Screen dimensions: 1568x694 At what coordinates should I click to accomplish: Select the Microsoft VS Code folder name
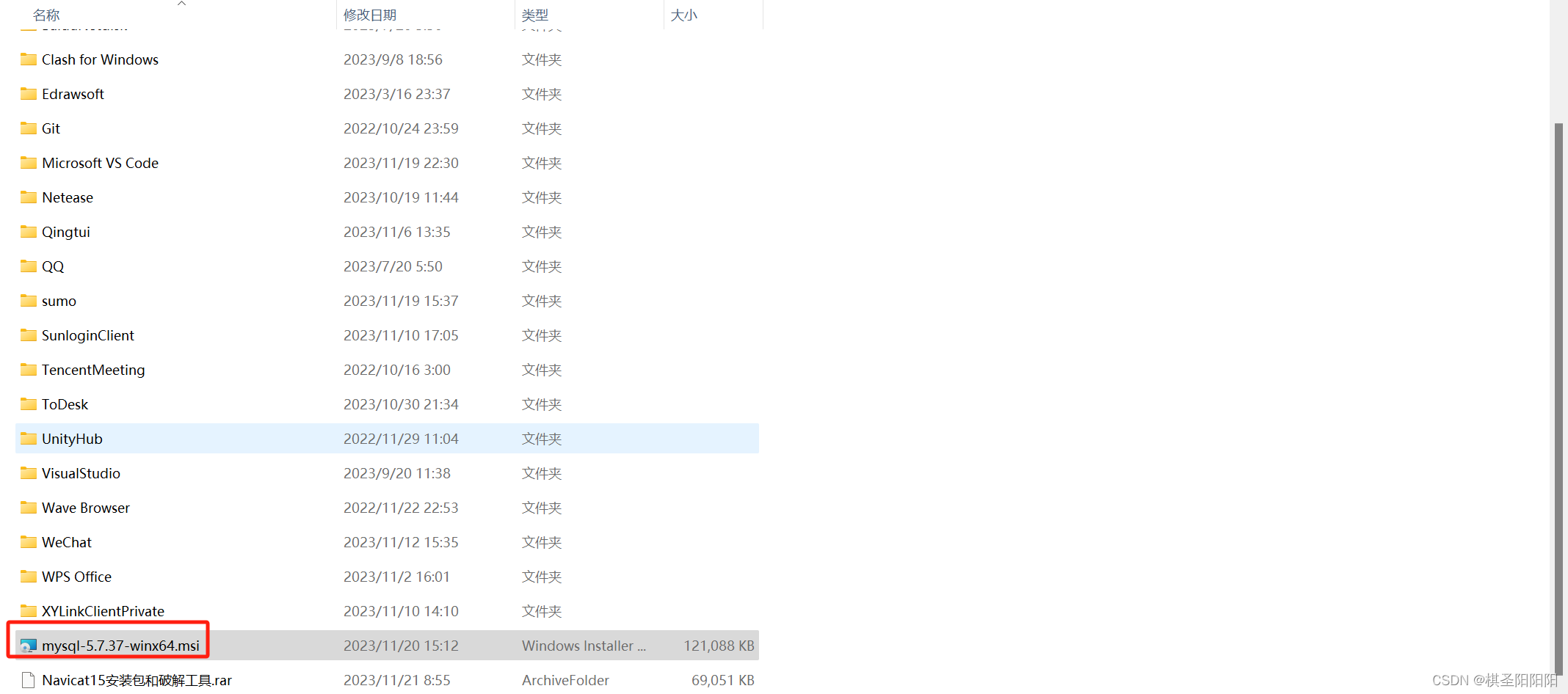click(x=100, y=163)
